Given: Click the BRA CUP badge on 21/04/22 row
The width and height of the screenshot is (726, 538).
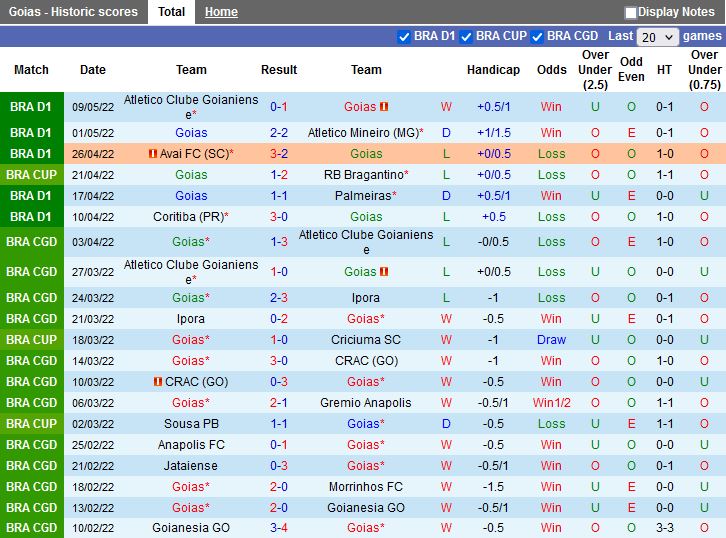Looking at the screenshot, I should 31,175.
